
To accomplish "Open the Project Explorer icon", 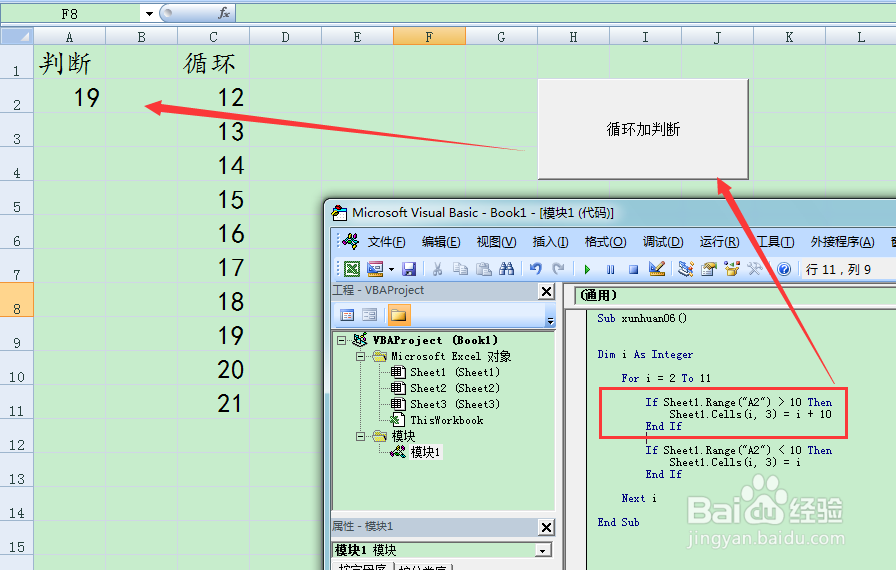I will (686, 268).
